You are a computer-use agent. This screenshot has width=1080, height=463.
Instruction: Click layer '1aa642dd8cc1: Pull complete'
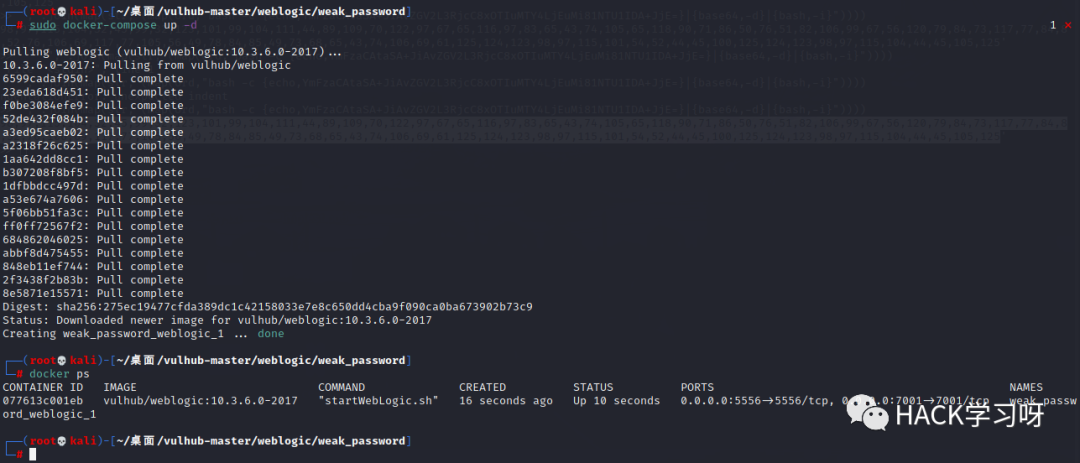pyautogui.click(x=93, y=160)
